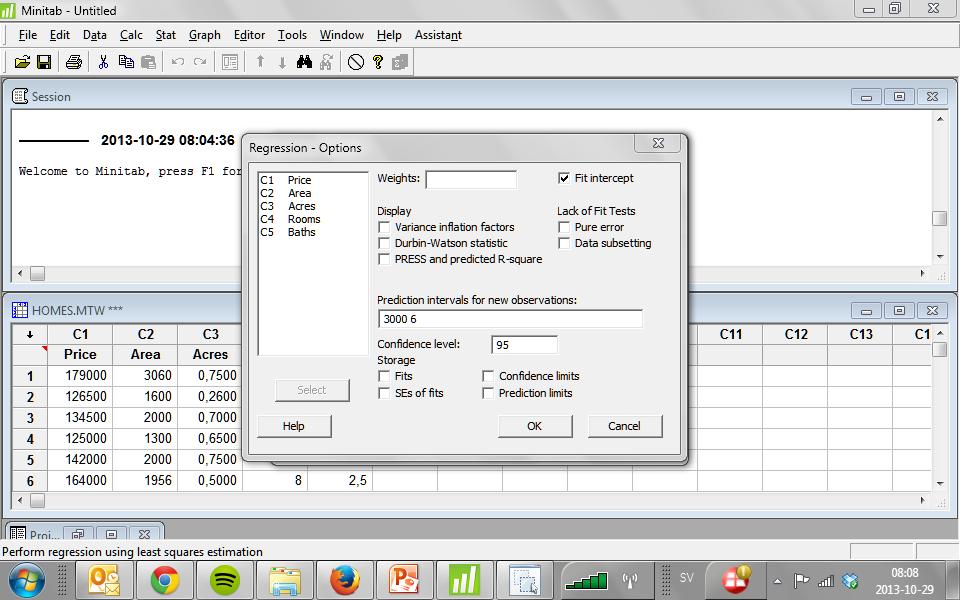
Task: Click the StatGuide toolbar icon
Action: coord(400,62)
